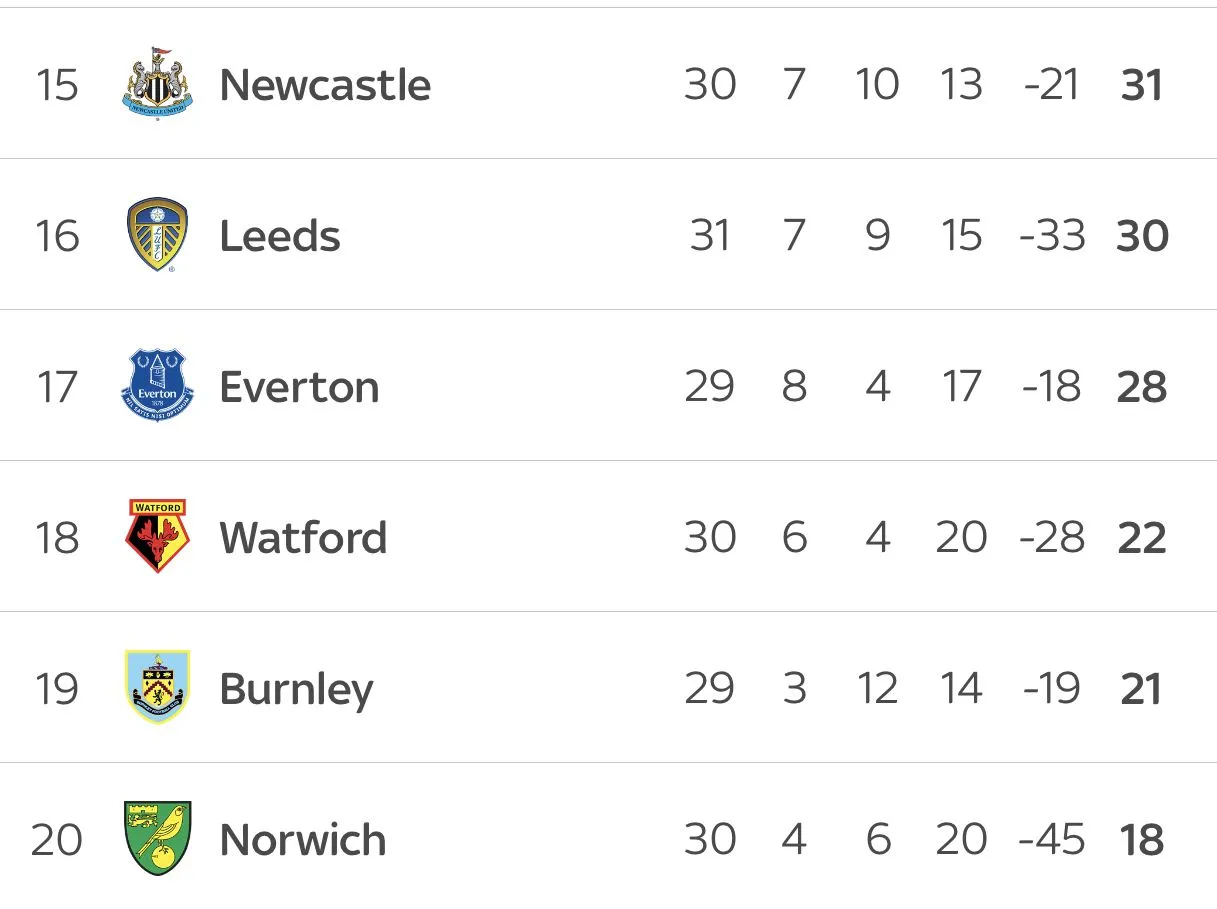Click the Newcastle club crest
This screenshot has width=1217, height=909.
[x=157, y=84]
